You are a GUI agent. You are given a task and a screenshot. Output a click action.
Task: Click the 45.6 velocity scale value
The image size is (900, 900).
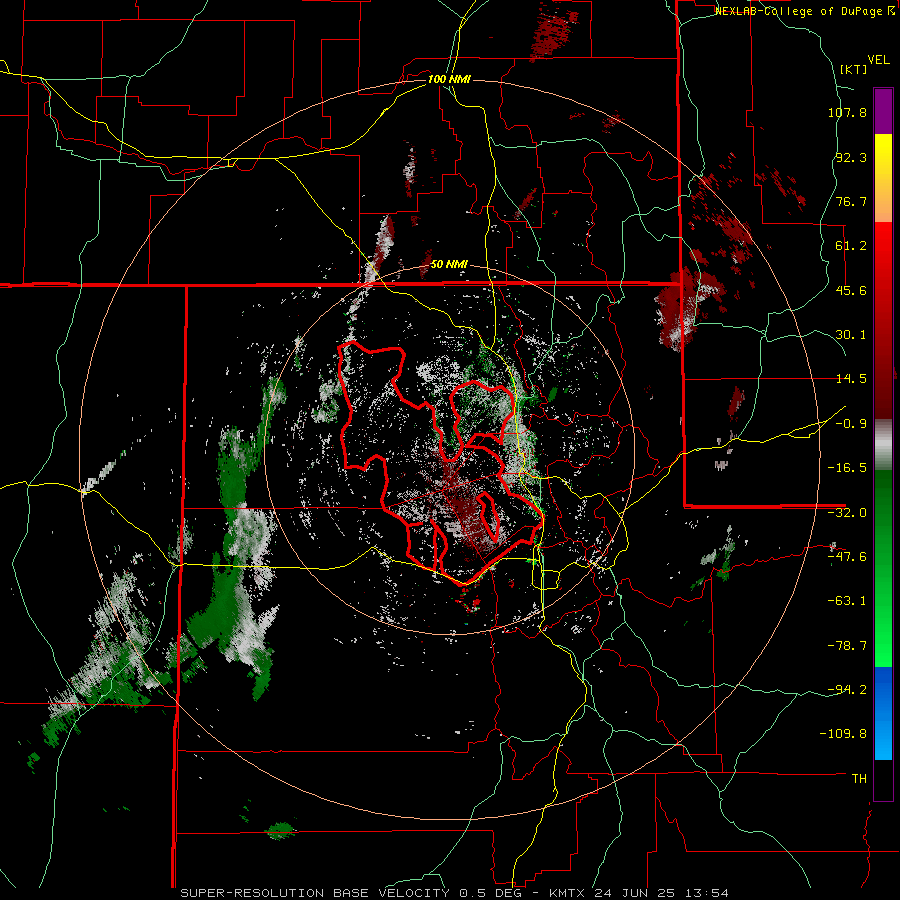pos(851,290)
